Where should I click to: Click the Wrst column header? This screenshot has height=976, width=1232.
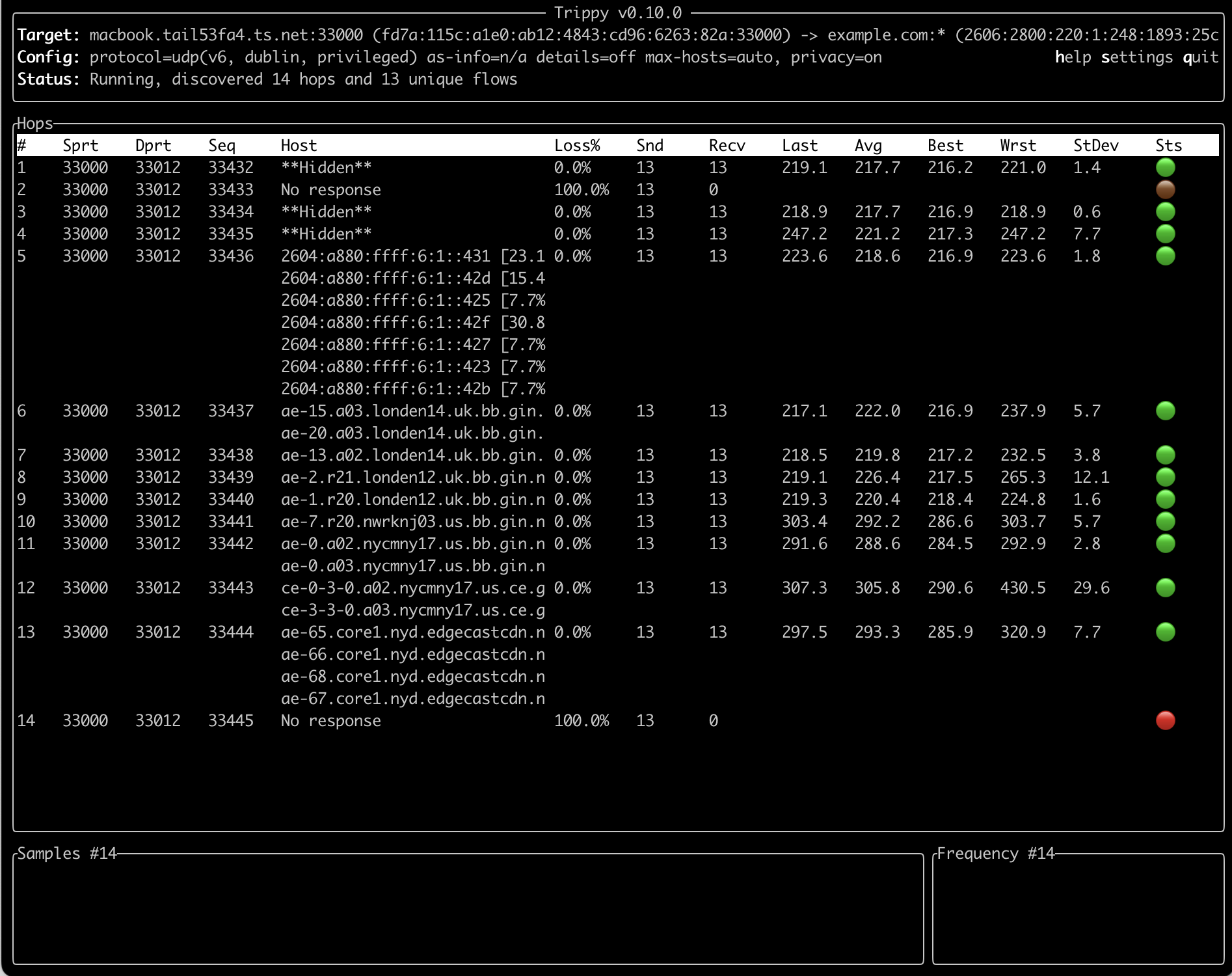pos(1018,146)
